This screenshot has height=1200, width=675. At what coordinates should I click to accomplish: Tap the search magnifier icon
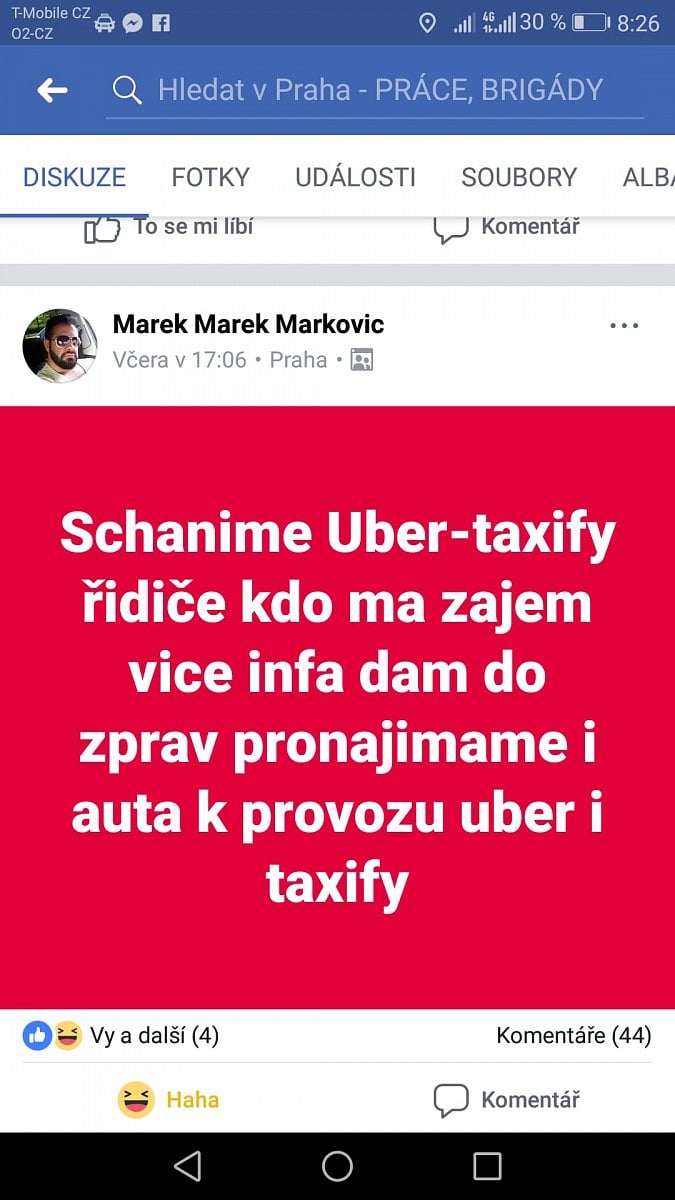point(127,91)
